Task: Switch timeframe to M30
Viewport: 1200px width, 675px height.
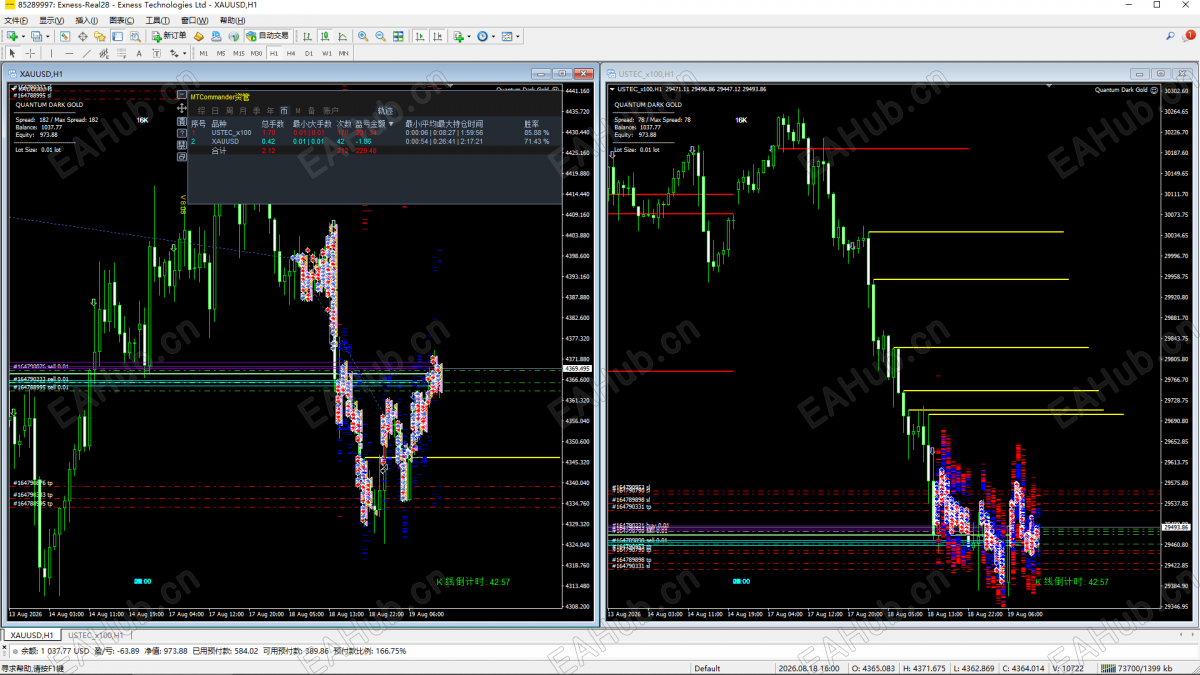Action: [256, 53]
